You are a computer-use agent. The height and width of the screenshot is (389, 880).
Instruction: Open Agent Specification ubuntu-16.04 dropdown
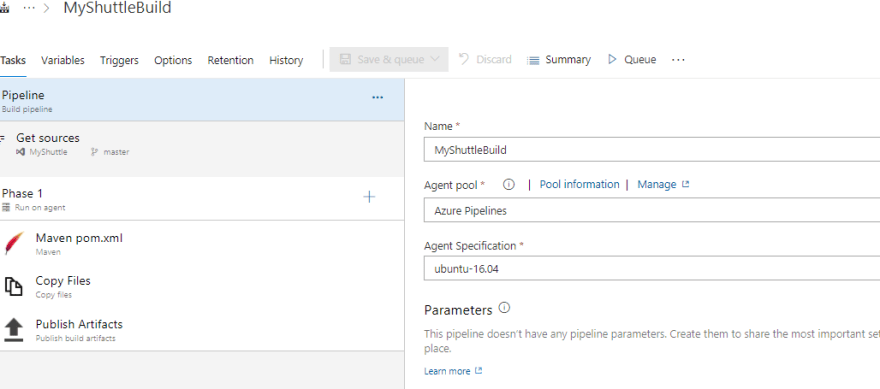pyautogui.click(x=652, y=268)
